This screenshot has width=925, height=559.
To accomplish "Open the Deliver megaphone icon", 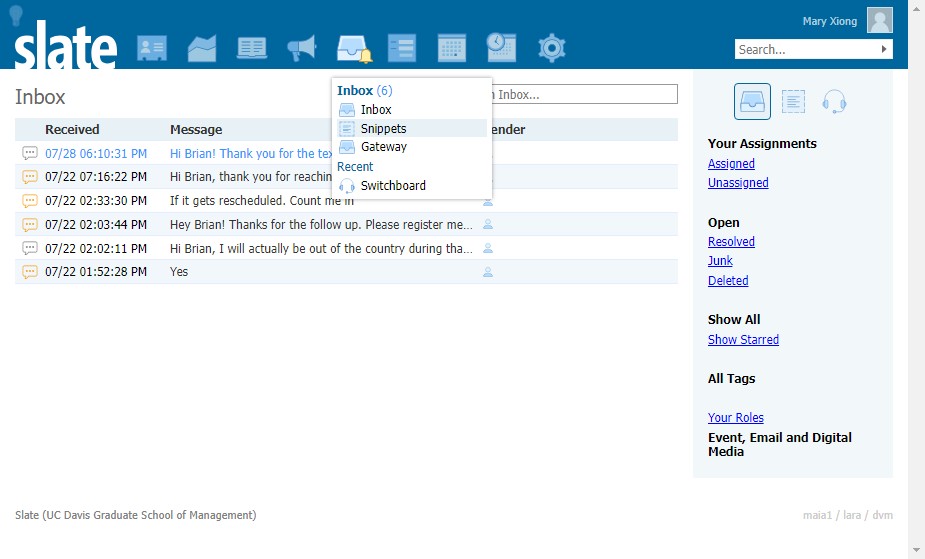I will coord(302,48).
